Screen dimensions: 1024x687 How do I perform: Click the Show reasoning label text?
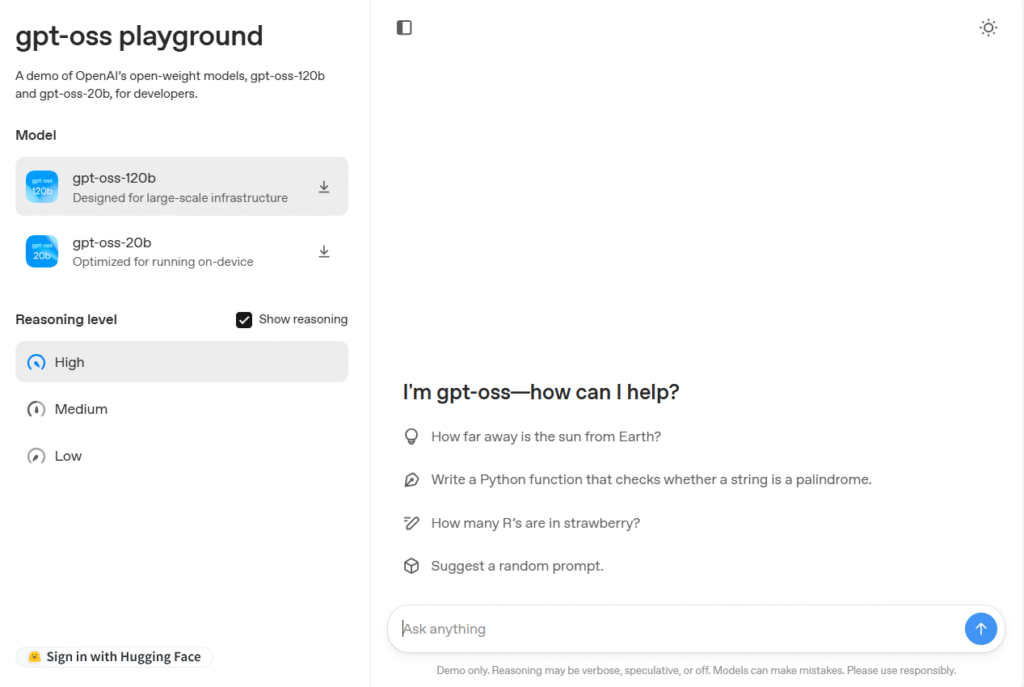point(303,319)
